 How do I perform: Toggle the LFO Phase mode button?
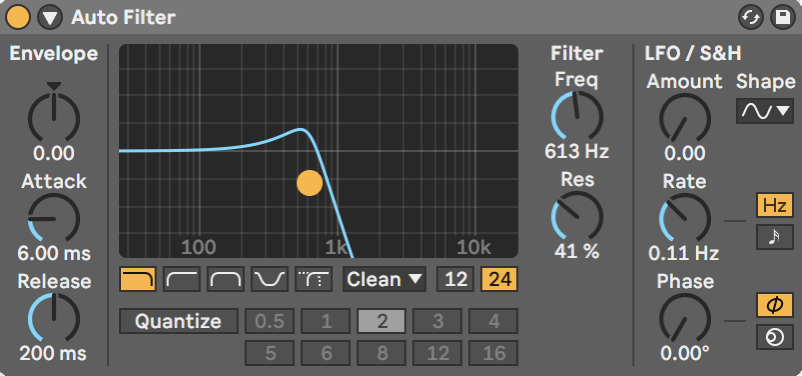coord(774,305)
